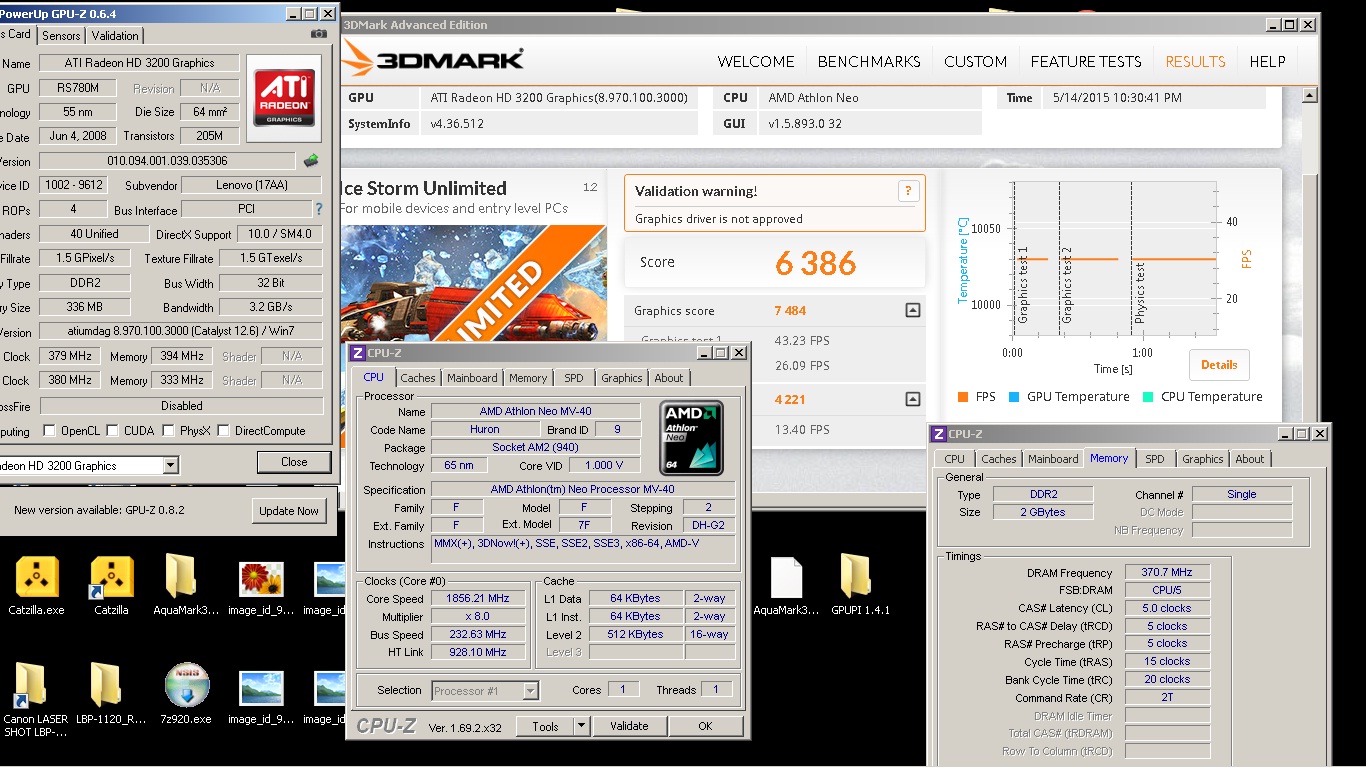Viewport: 1366px width, 768px height.
Task: Toggle the OpenCL checkbox in GPU-Z
Action: coord(50,431)
